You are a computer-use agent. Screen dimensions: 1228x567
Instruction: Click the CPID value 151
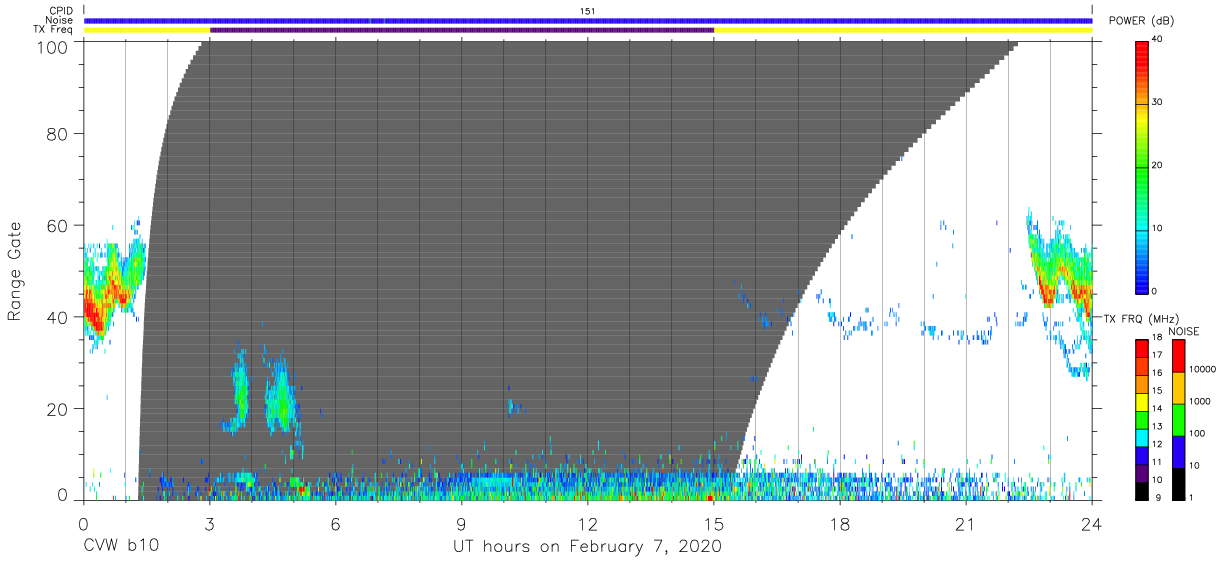point(588,10)
